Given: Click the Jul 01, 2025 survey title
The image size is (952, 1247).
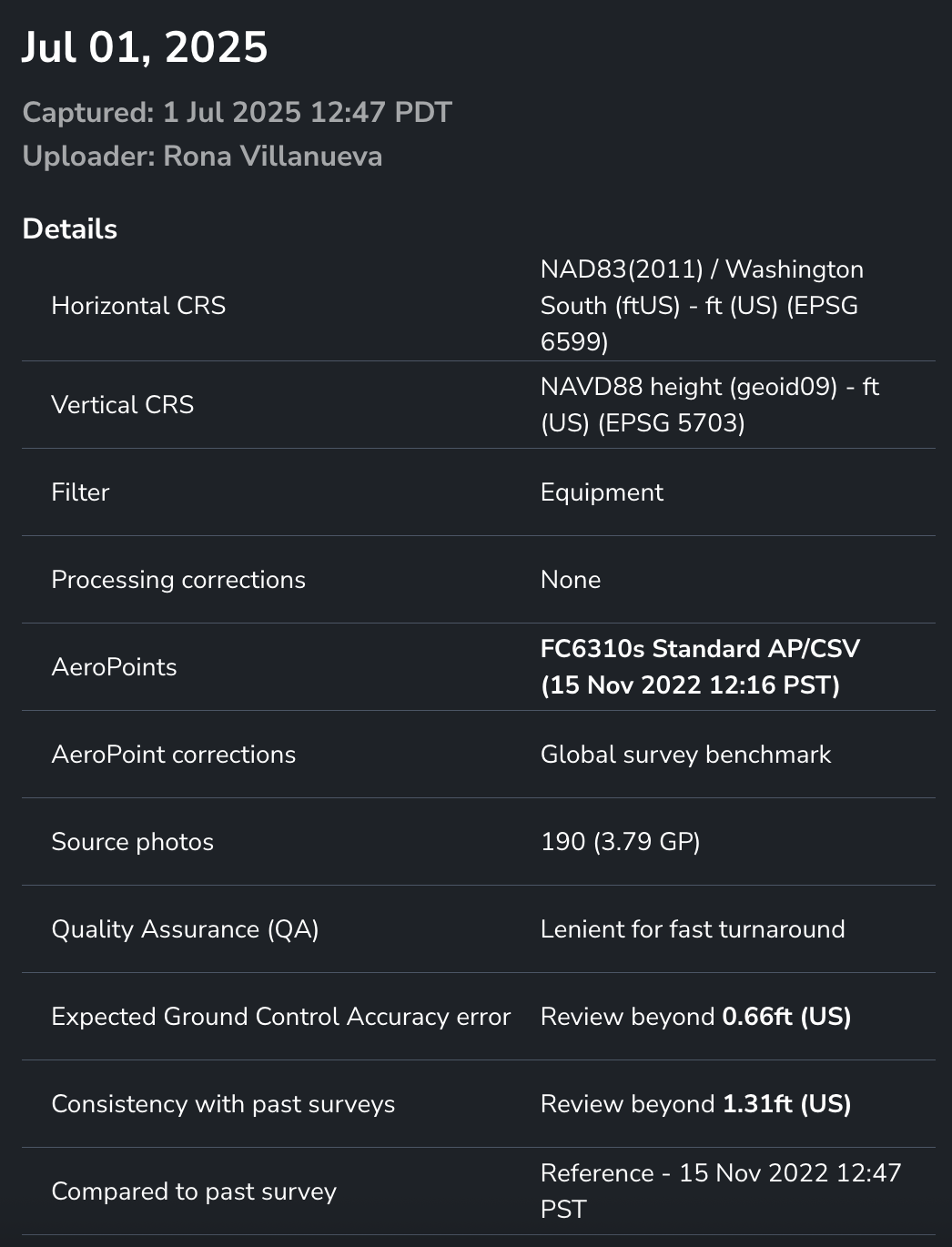Looking at the screenshot, I should pyautogui.click(x=145, y=47).
